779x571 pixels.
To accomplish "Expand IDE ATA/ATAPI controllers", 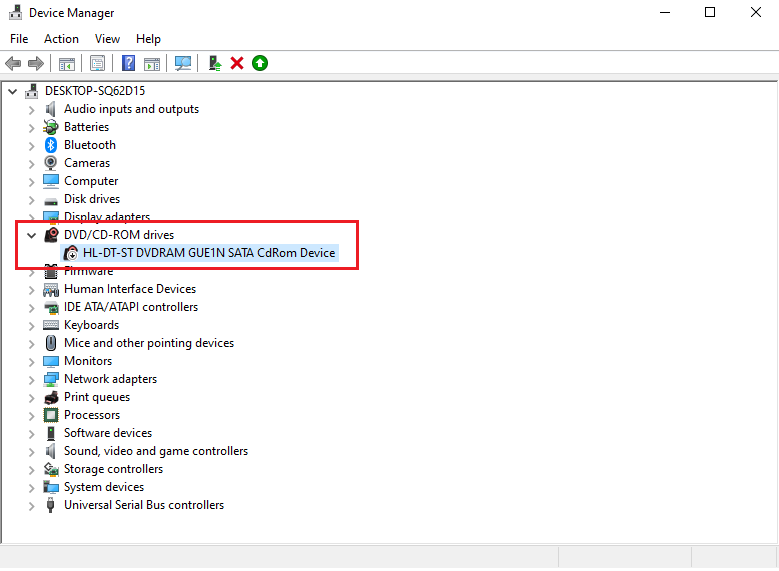I will tap(31, 308).
